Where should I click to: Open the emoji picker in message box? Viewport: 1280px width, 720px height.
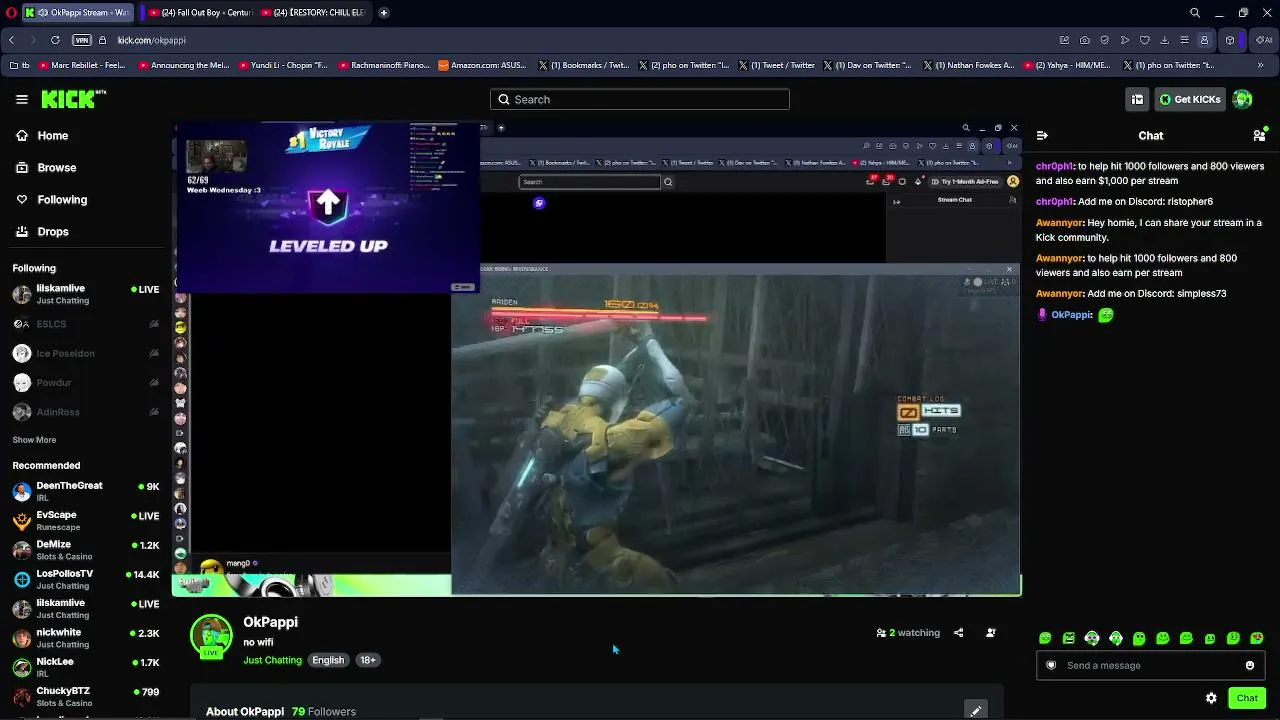1250,665
